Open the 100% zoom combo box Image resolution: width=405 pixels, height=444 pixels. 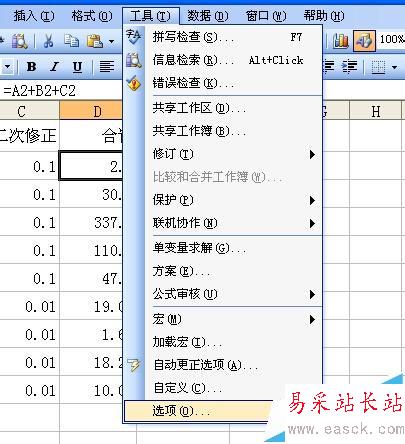[391, 40]
